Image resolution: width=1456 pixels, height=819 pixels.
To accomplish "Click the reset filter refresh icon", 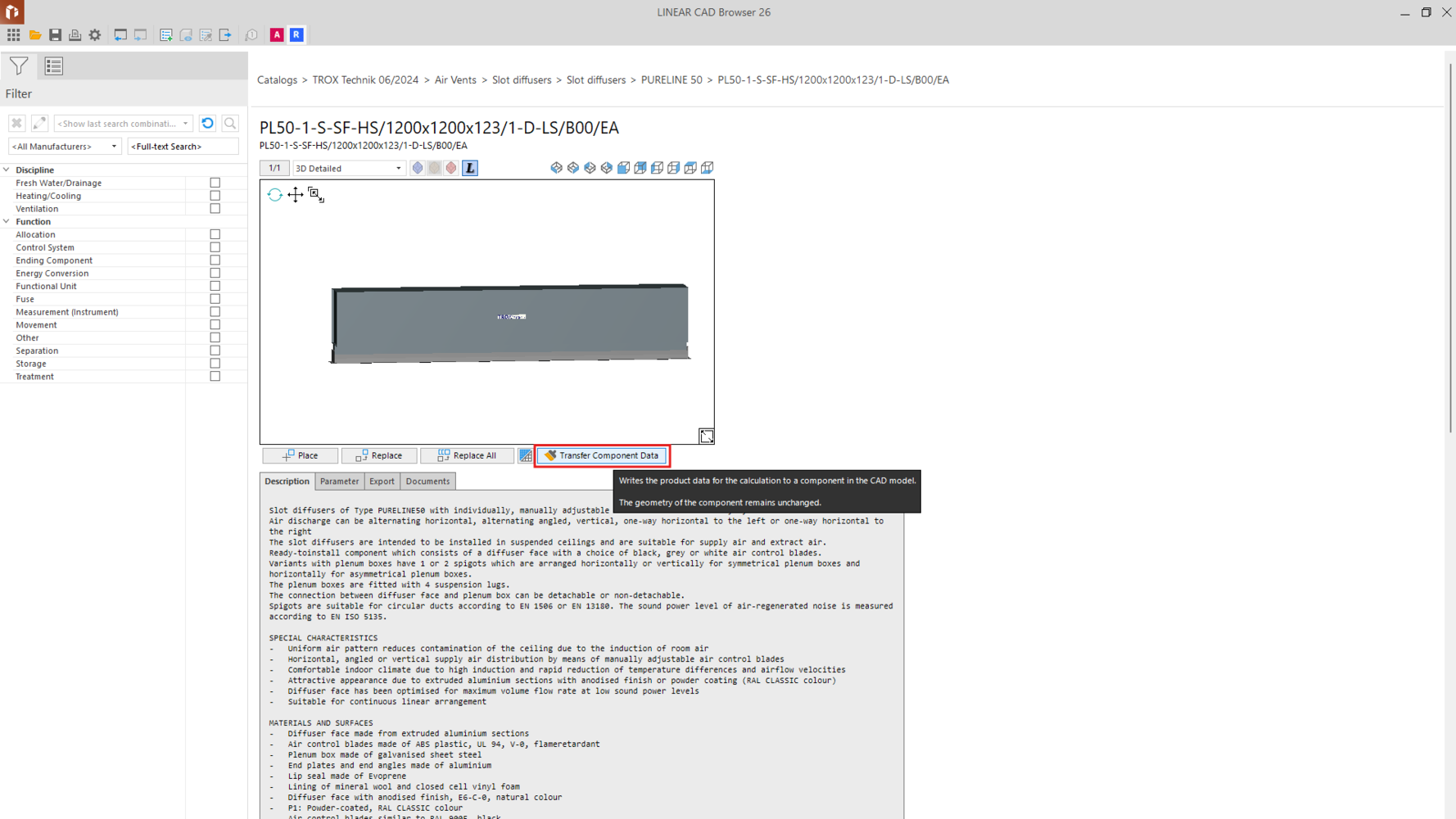I will (x=208, y=124).
